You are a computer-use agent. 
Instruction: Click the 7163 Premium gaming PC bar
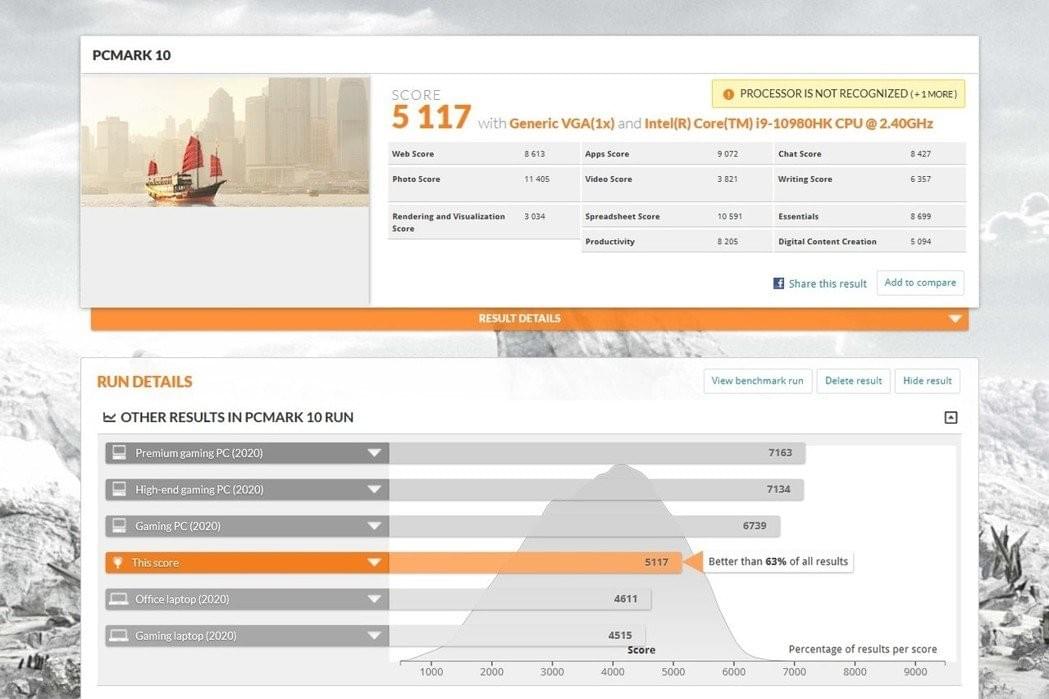point(597,453)
